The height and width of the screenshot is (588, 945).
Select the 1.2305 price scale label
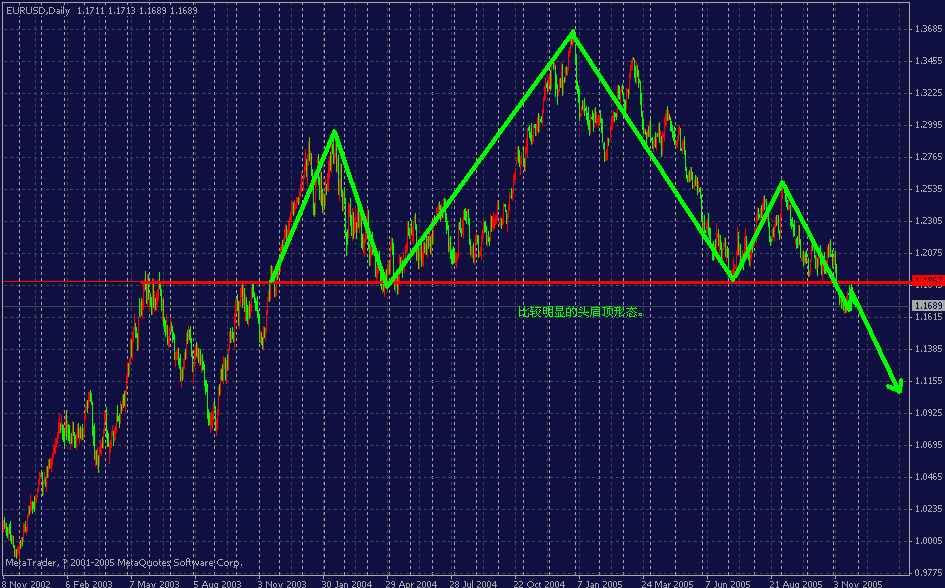point(928,220)
